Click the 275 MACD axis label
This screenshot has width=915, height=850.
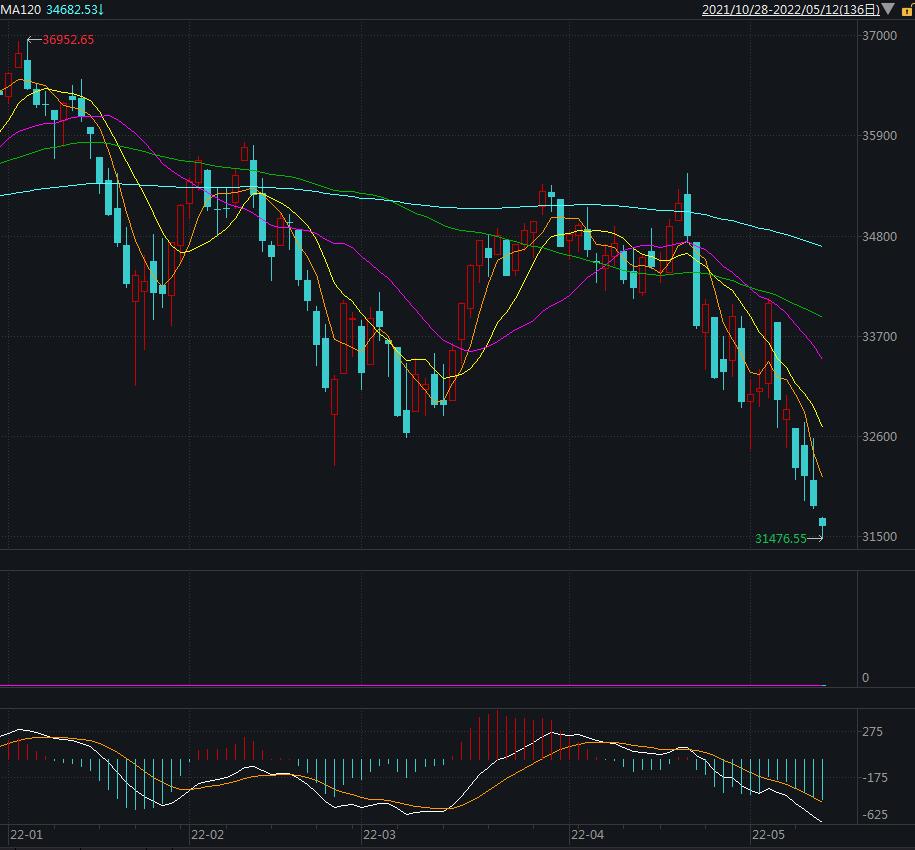[872, 732]
